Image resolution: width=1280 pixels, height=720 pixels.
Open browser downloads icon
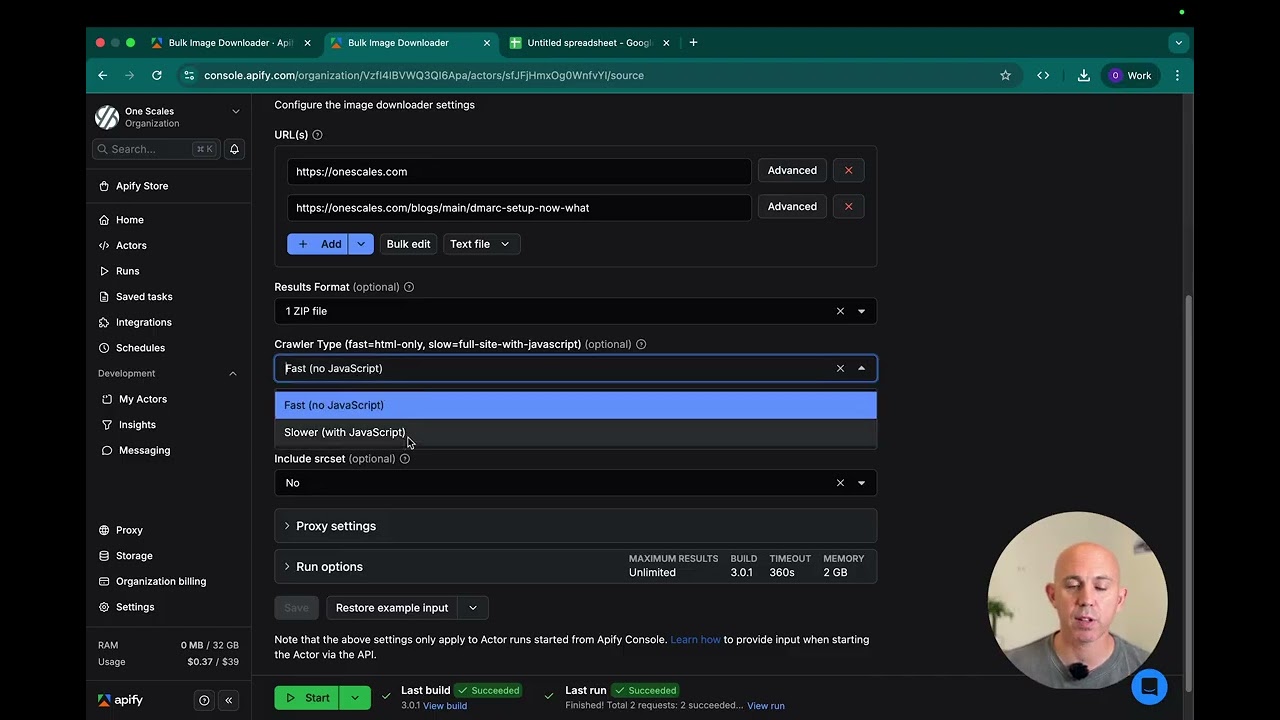click(1083, 75)
